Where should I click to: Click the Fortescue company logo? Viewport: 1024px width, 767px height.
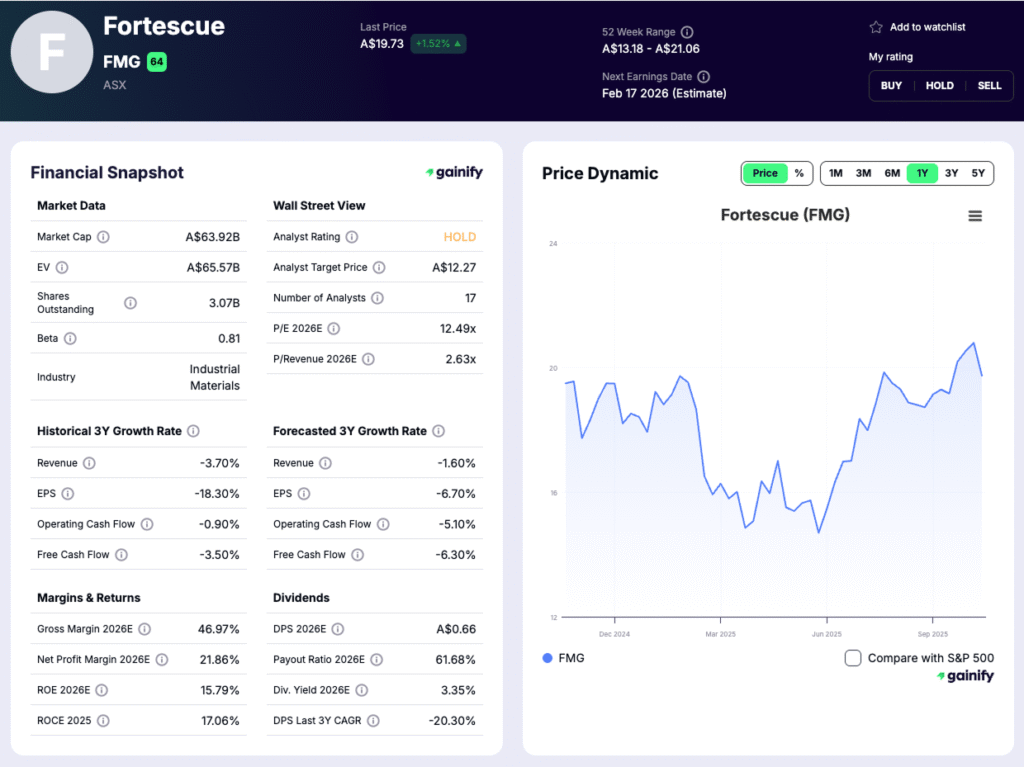52,52
